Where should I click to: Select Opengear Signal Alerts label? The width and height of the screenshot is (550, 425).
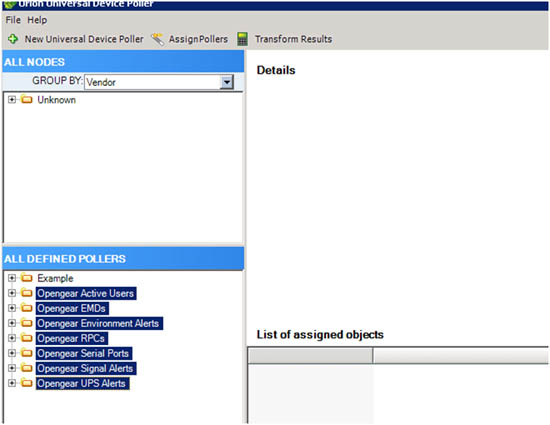86,369
